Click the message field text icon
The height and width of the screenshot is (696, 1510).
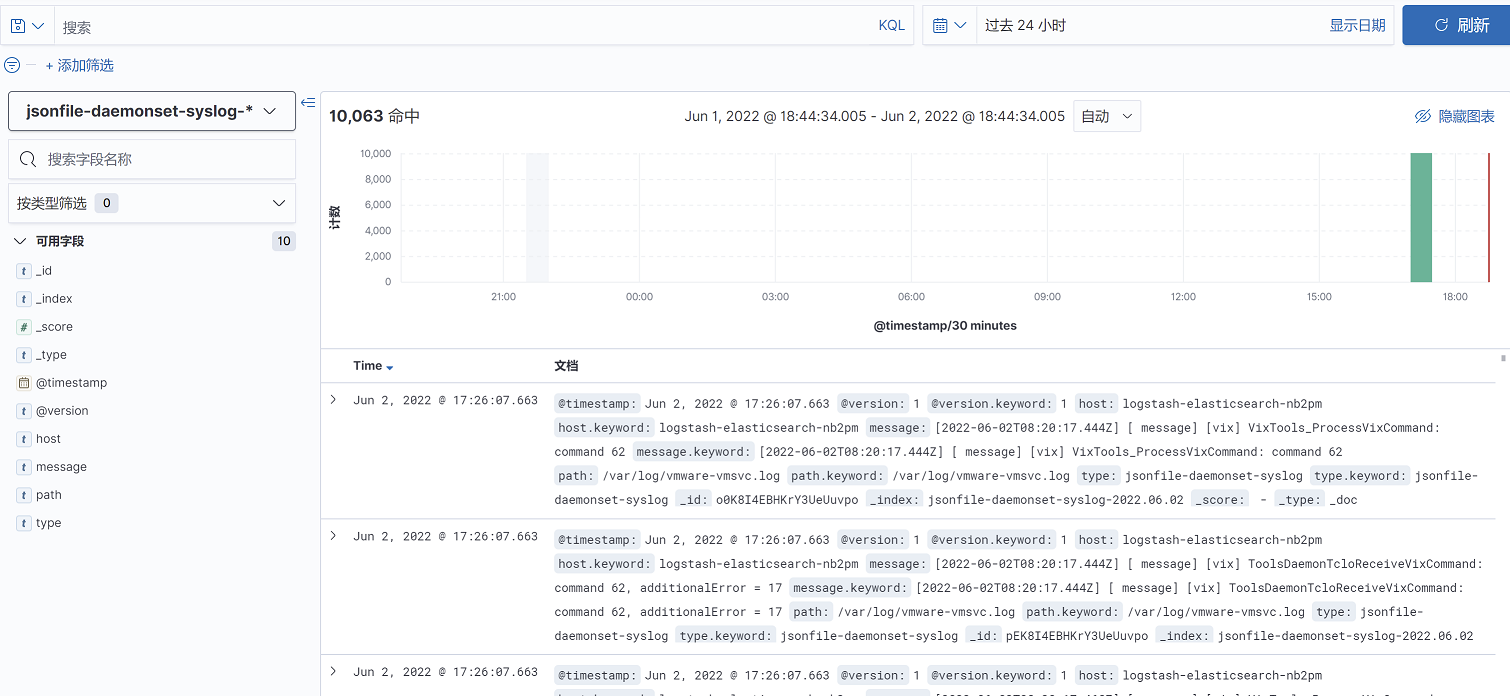click(24, 467)
